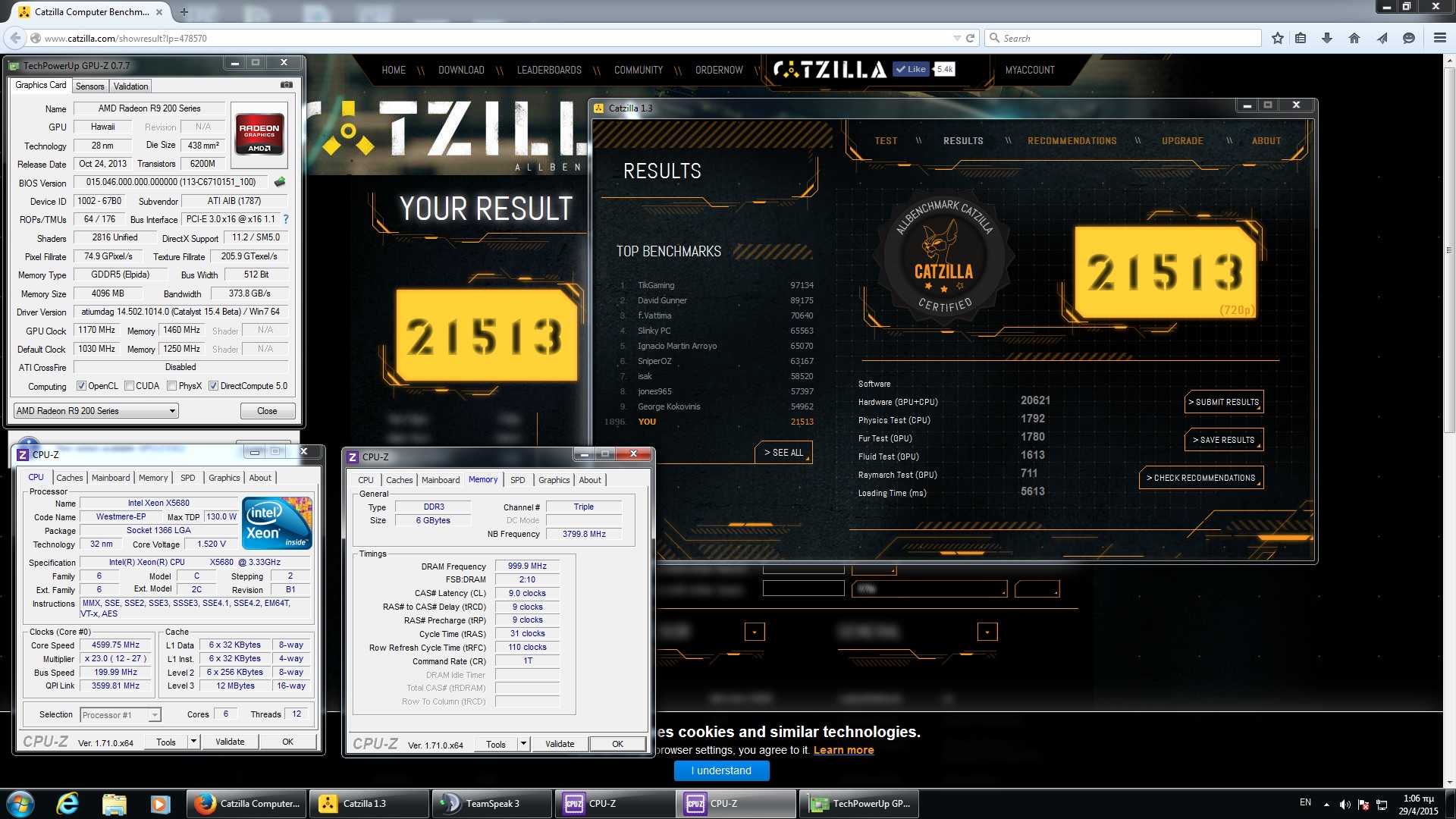Open the bookmarks list icon in the browser toolbar
This screenshot has width=1456, height=819.
click(1301, 38)
